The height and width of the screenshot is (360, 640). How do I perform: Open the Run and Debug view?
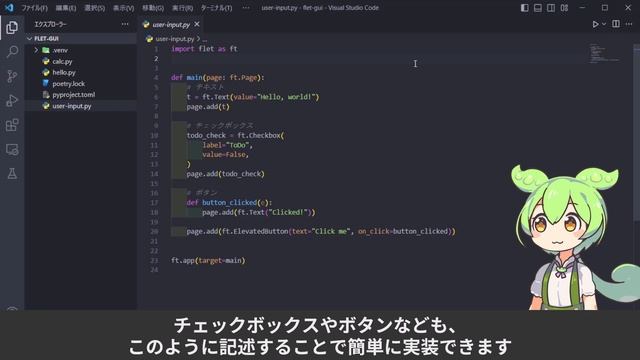(x=12, y=100)
